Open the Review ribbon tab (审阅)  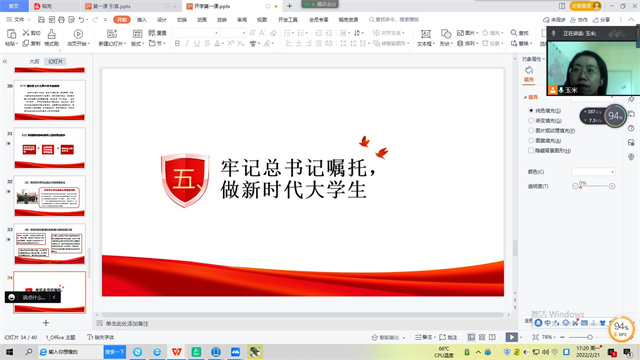(242, 20)
